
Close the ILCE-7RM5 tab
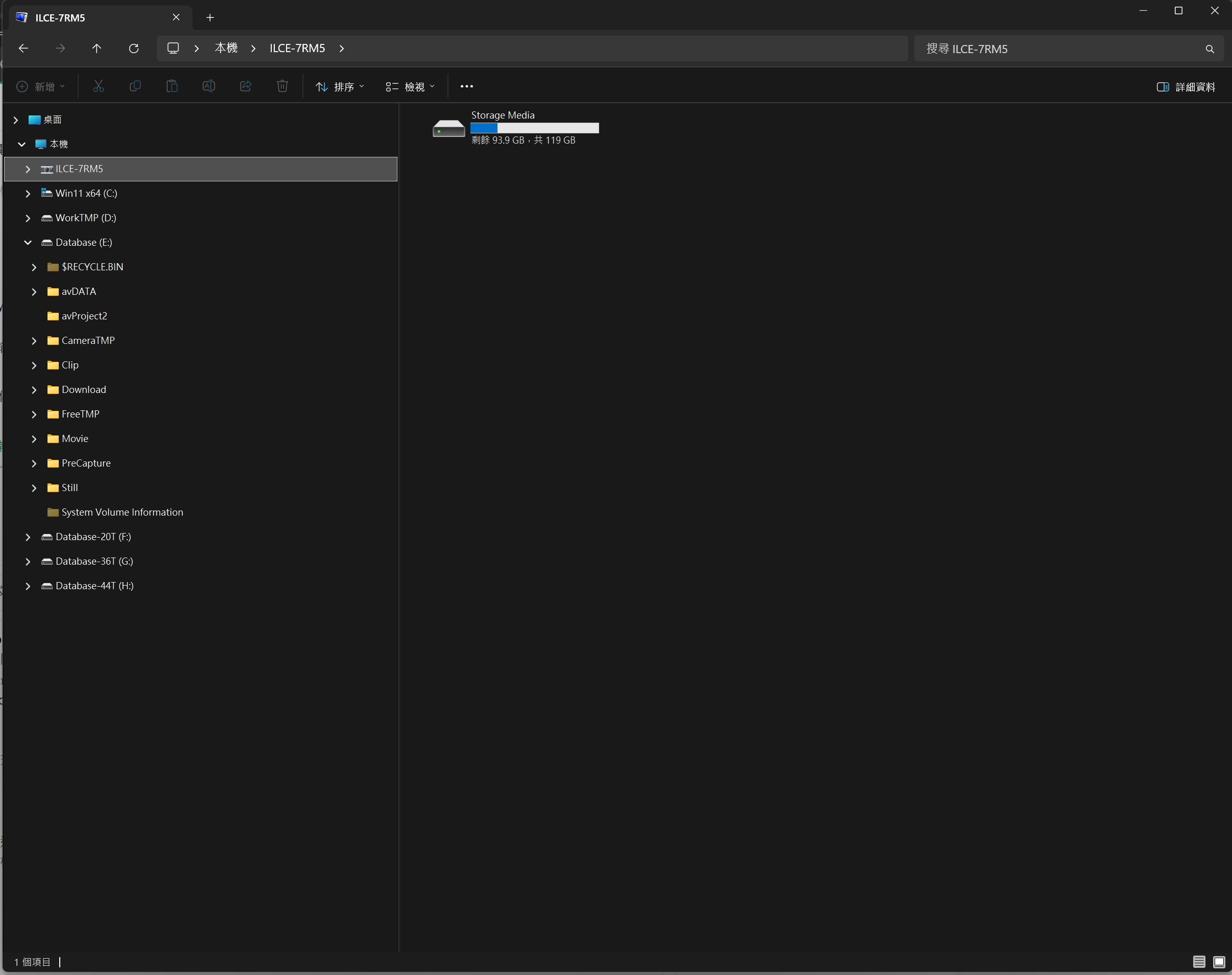pyautogui.click(x=176, y=18)
